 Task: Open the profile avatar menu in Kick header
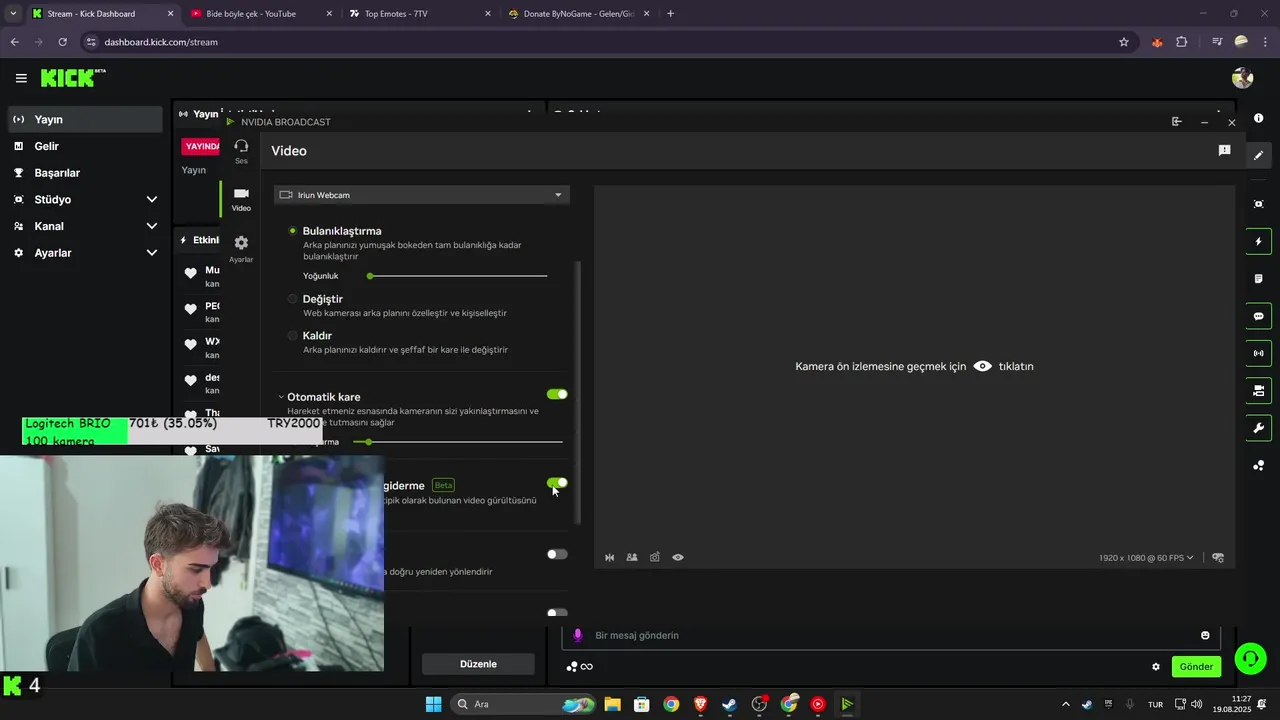pyautogui.click(x=1243, y=78)
